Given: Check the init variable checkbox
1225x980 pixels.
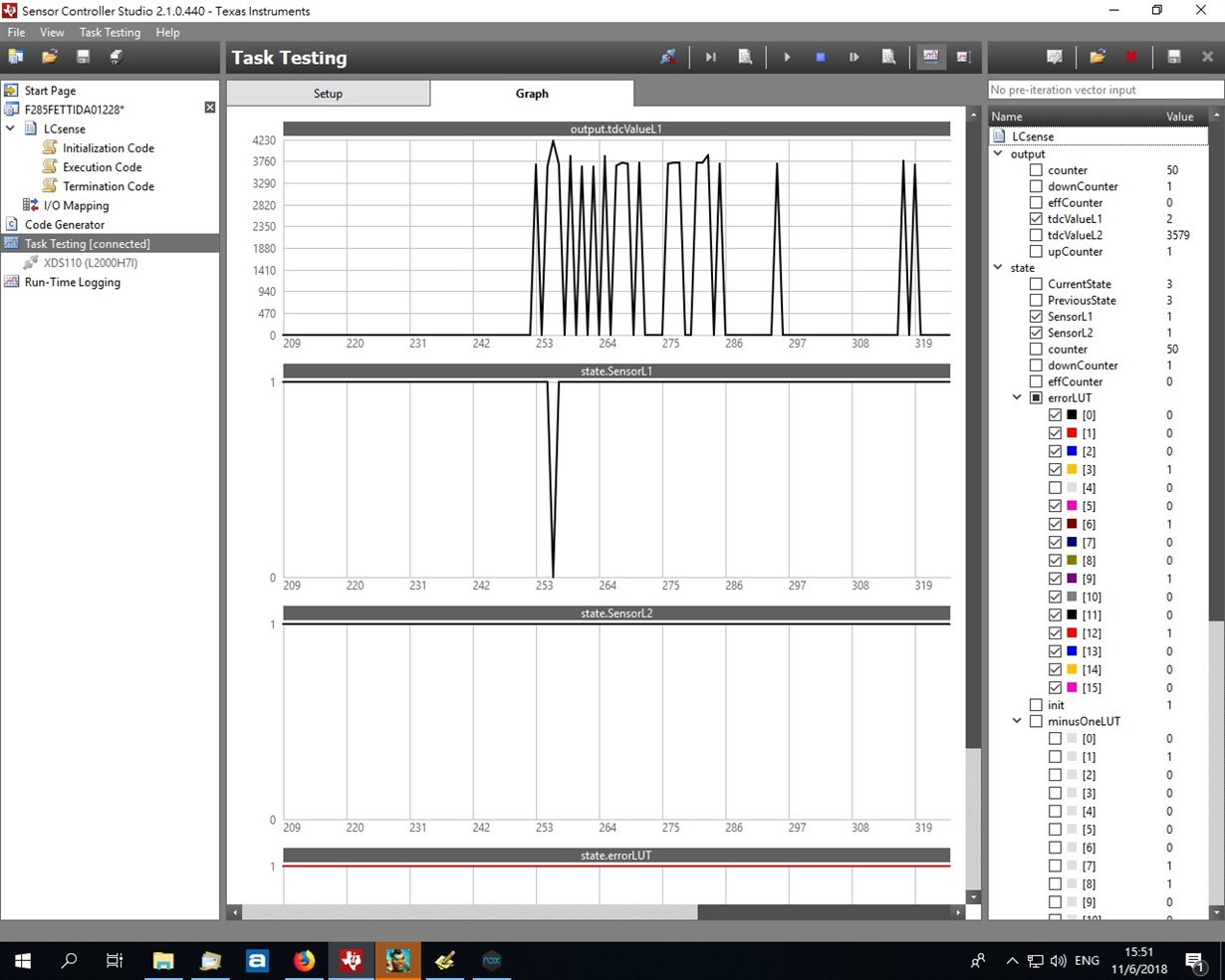Looking at the screenshot, I should point(1036,705).
